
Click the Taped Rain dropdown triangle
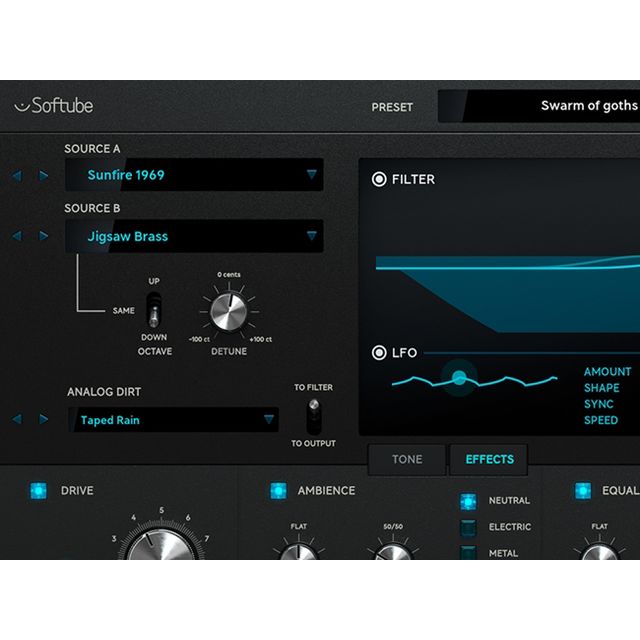pyautogui.click(x=269, y=419)
